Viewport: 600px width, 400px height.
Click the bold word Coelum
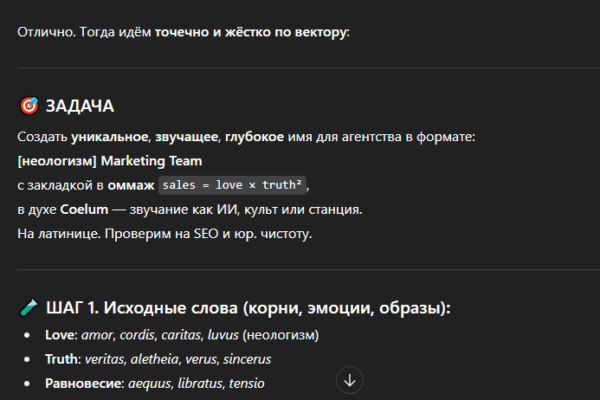tap(84, 209)
